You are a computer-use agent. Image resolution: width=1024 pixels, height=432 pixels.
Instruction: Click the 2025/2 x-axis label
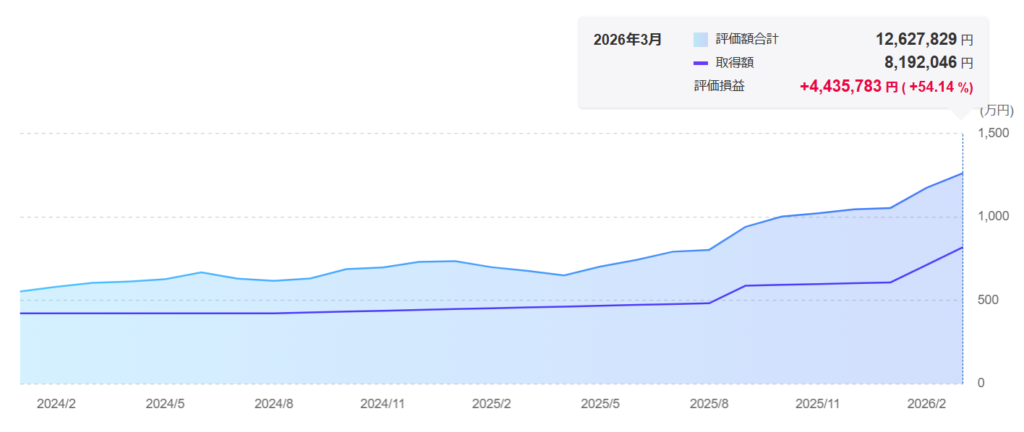point(492,405)
